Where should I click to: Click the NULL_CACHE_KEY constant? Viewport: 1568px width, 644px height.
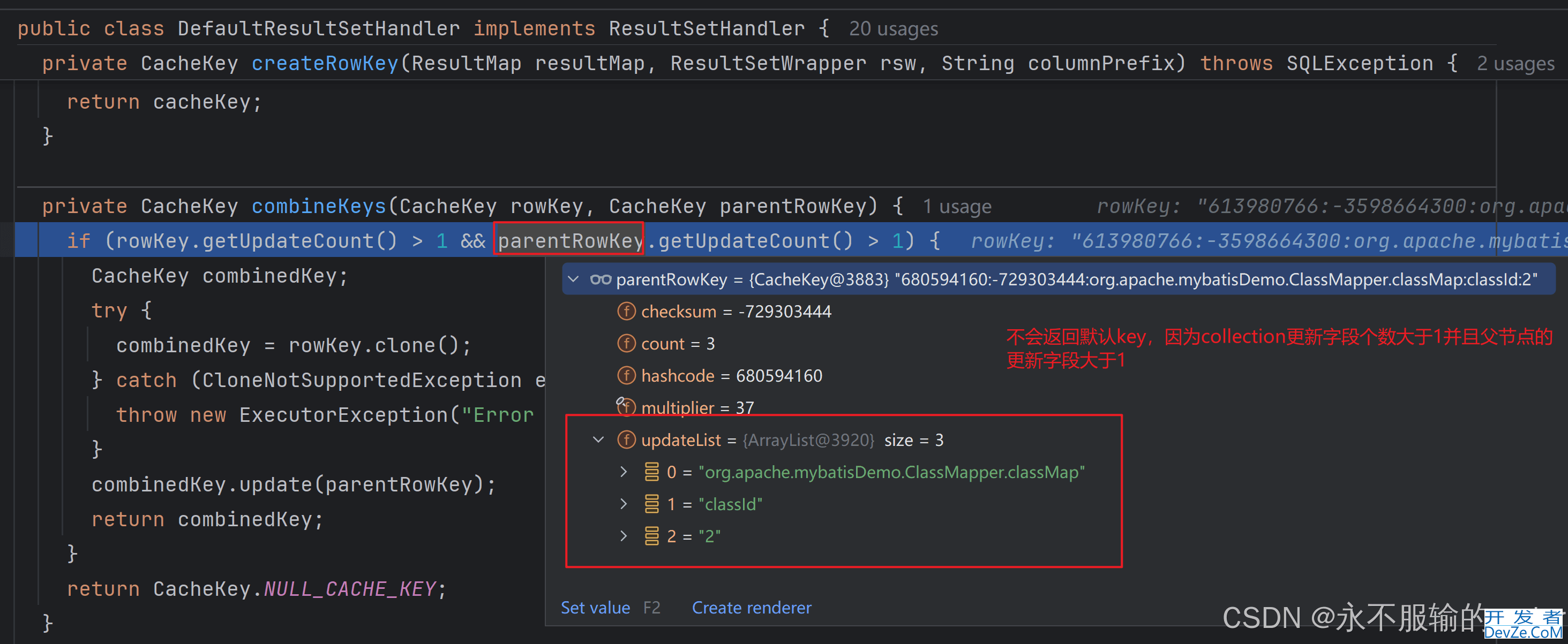(x=349, y=589)
